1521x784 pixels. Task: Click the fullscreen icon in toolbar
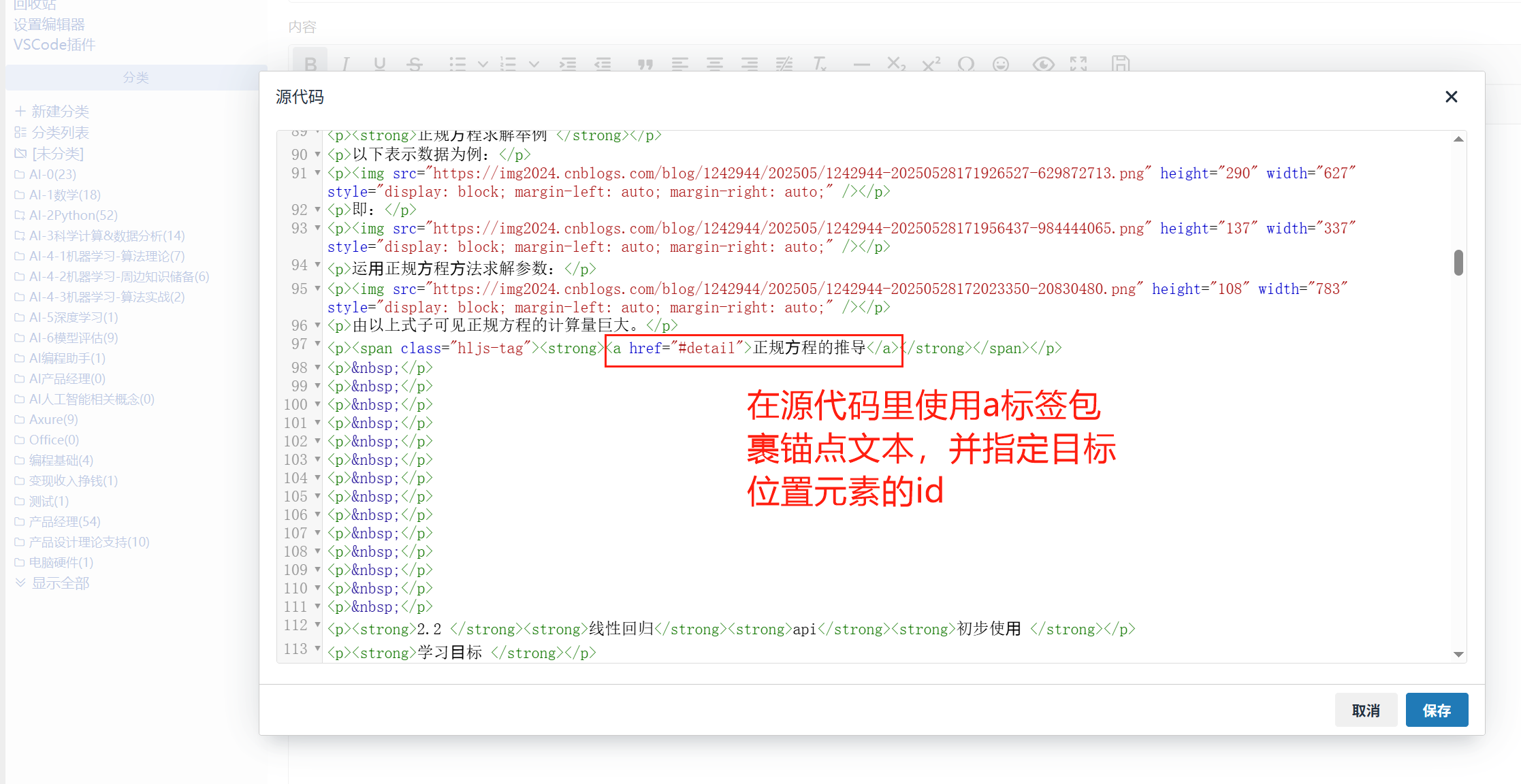click(x=1078, y=64)
